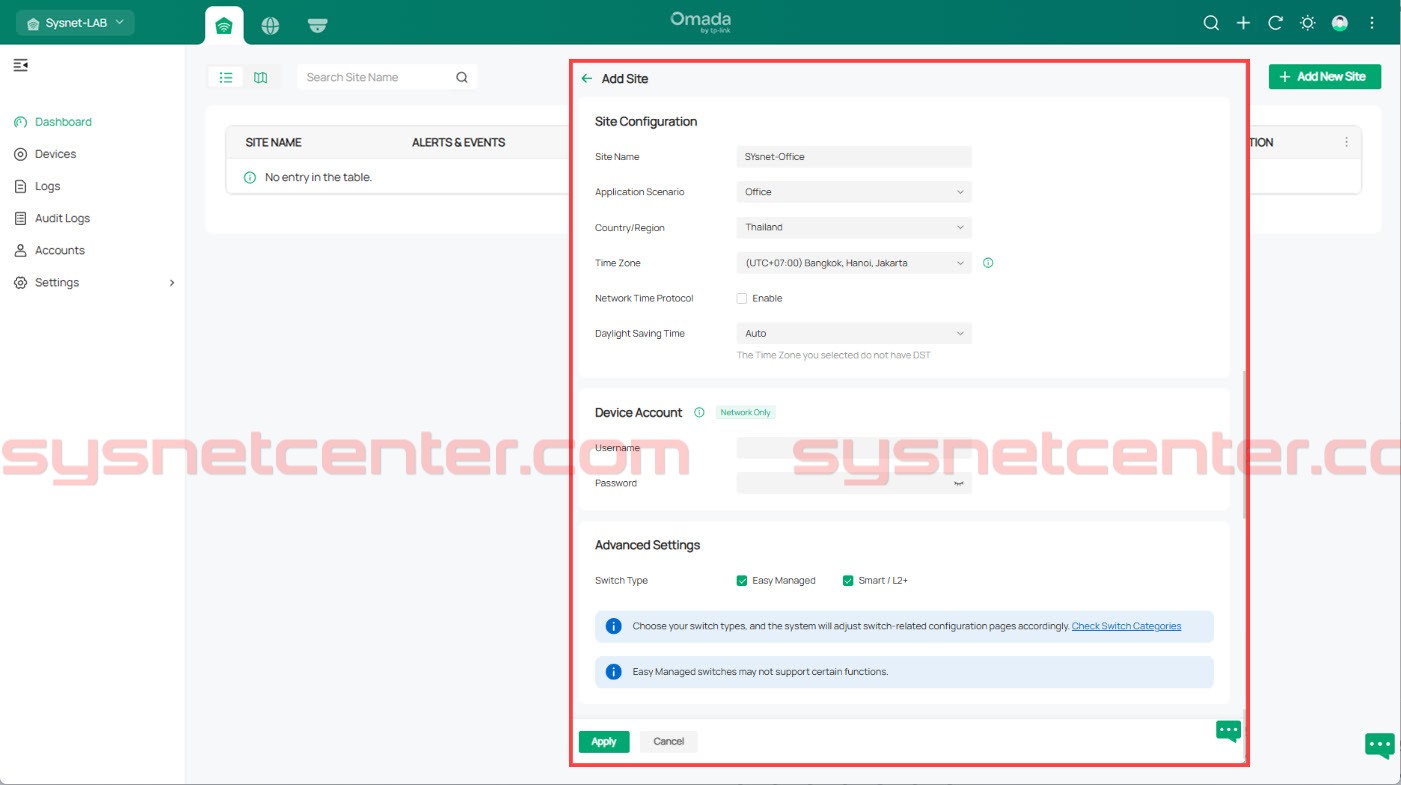Open the Check Switch Categories link

point(1126,626)
